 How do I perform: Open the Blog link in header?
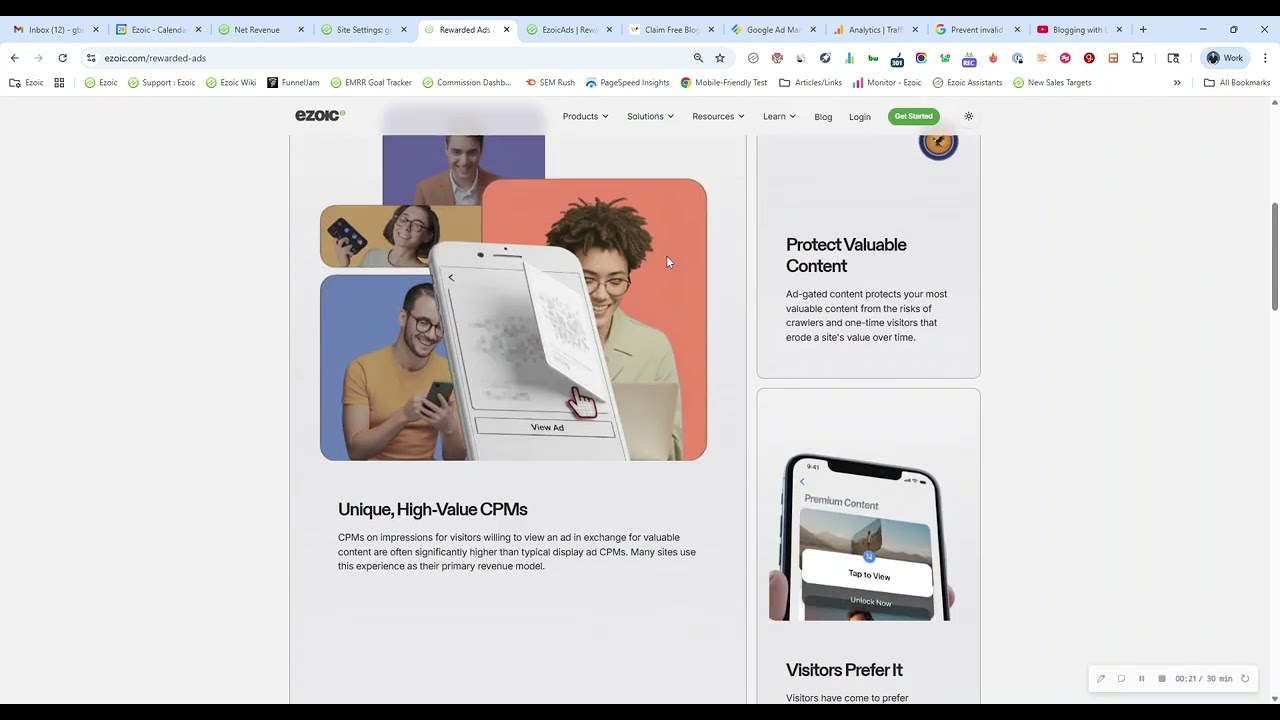[x=823, y=117]
